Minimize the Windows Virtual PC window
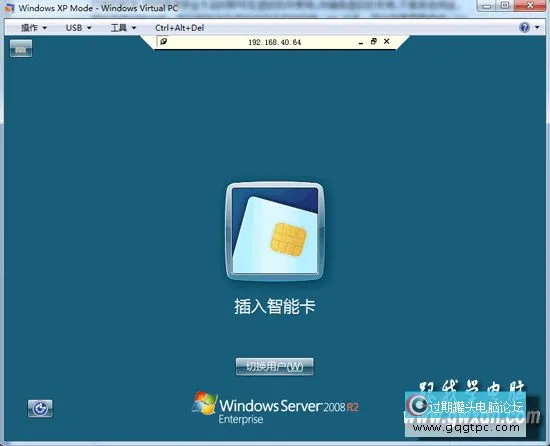This screenshot has height=446, width=550. click(487, 6)
